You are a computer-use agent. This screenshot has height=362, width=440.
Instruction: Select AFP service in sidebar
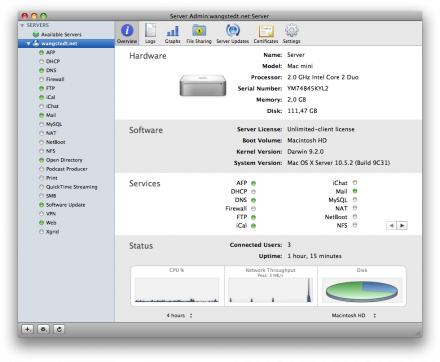[50, 52]
